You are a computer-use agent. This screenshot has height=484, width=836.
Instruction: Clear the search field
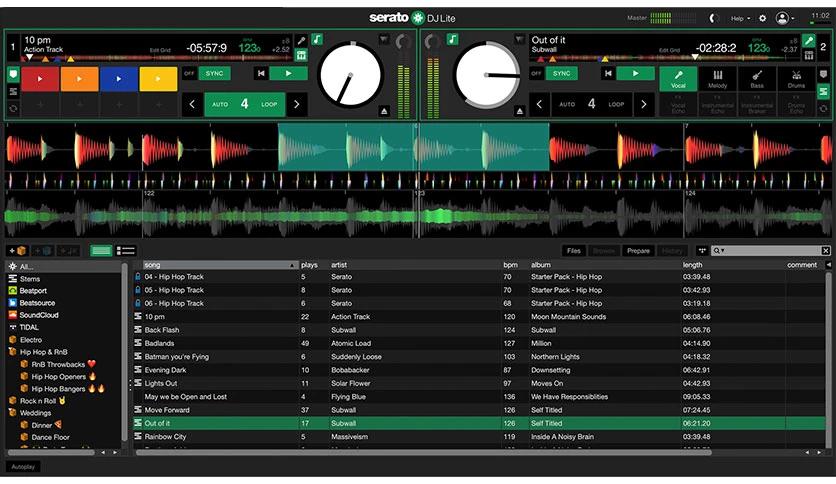tap(826, 251)
